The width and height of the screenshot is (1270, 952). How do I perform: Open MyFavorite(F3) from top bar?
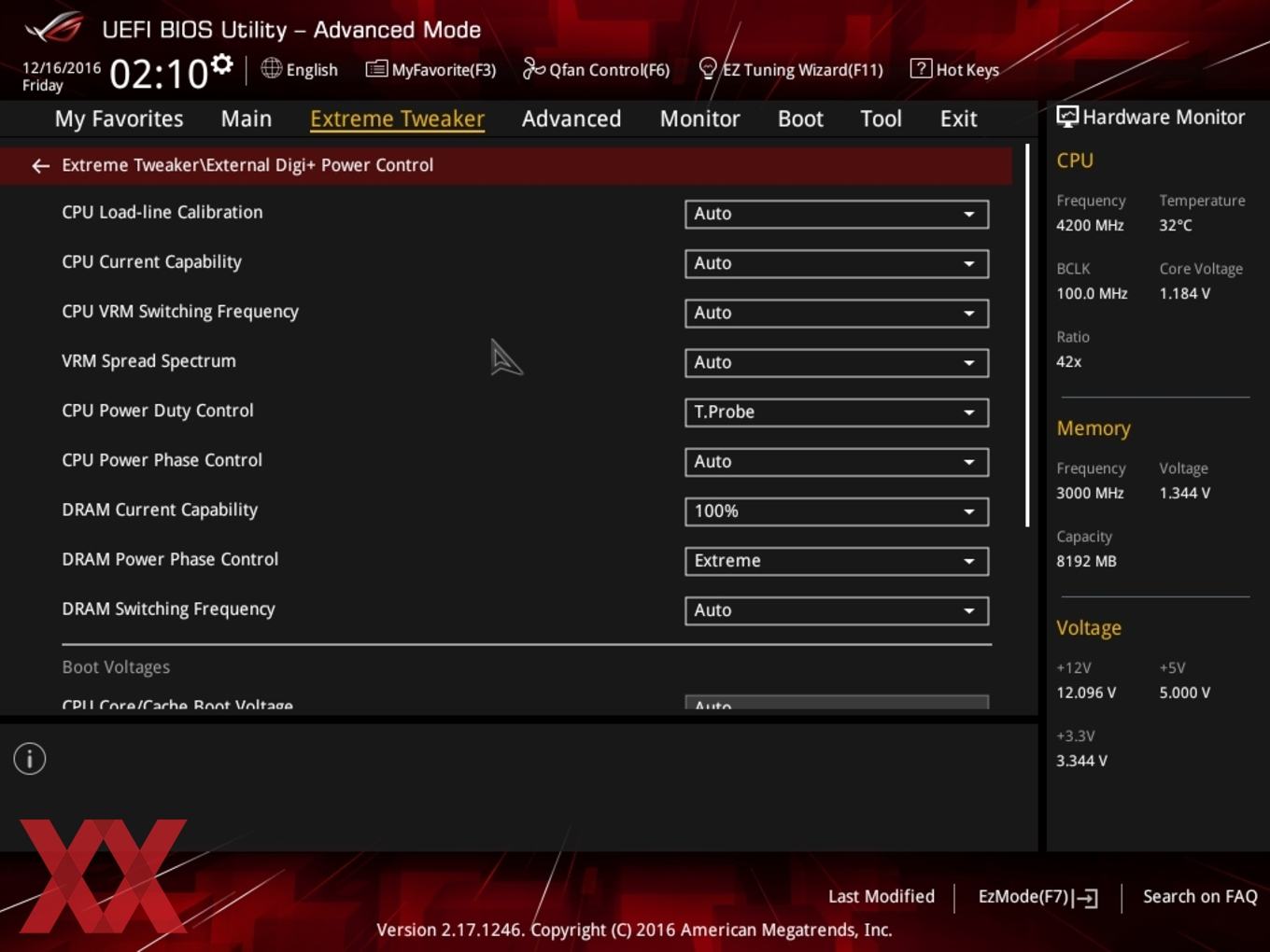[430, 69]
